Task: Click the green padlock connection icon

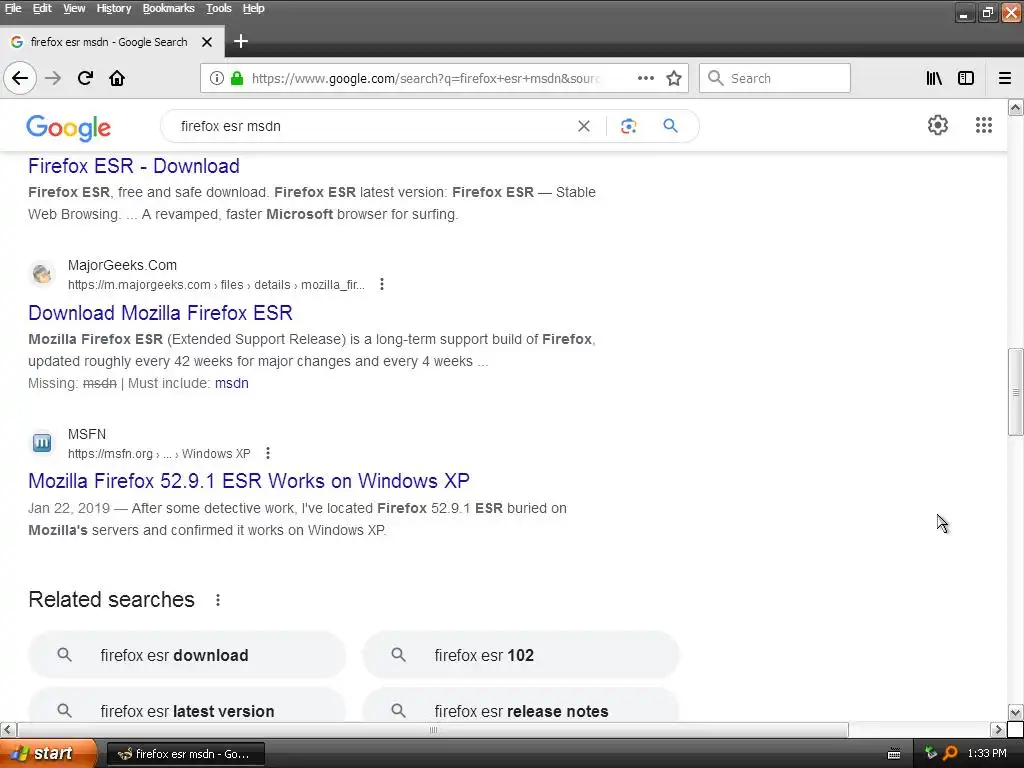Action: [x=237, y=78]
